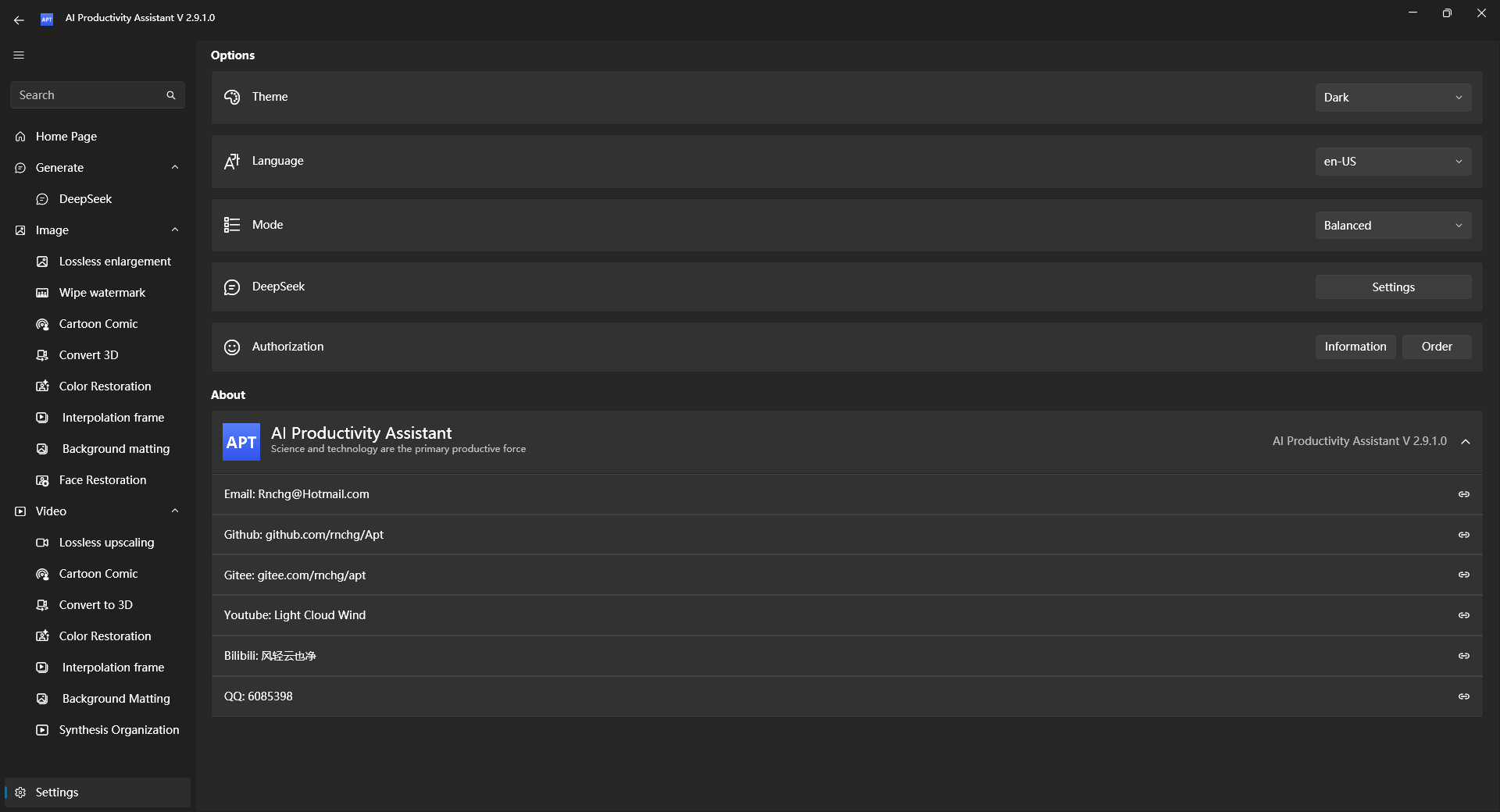Focus the Search input field
This screenshot has height=812, width=1500.
(98, 95)
